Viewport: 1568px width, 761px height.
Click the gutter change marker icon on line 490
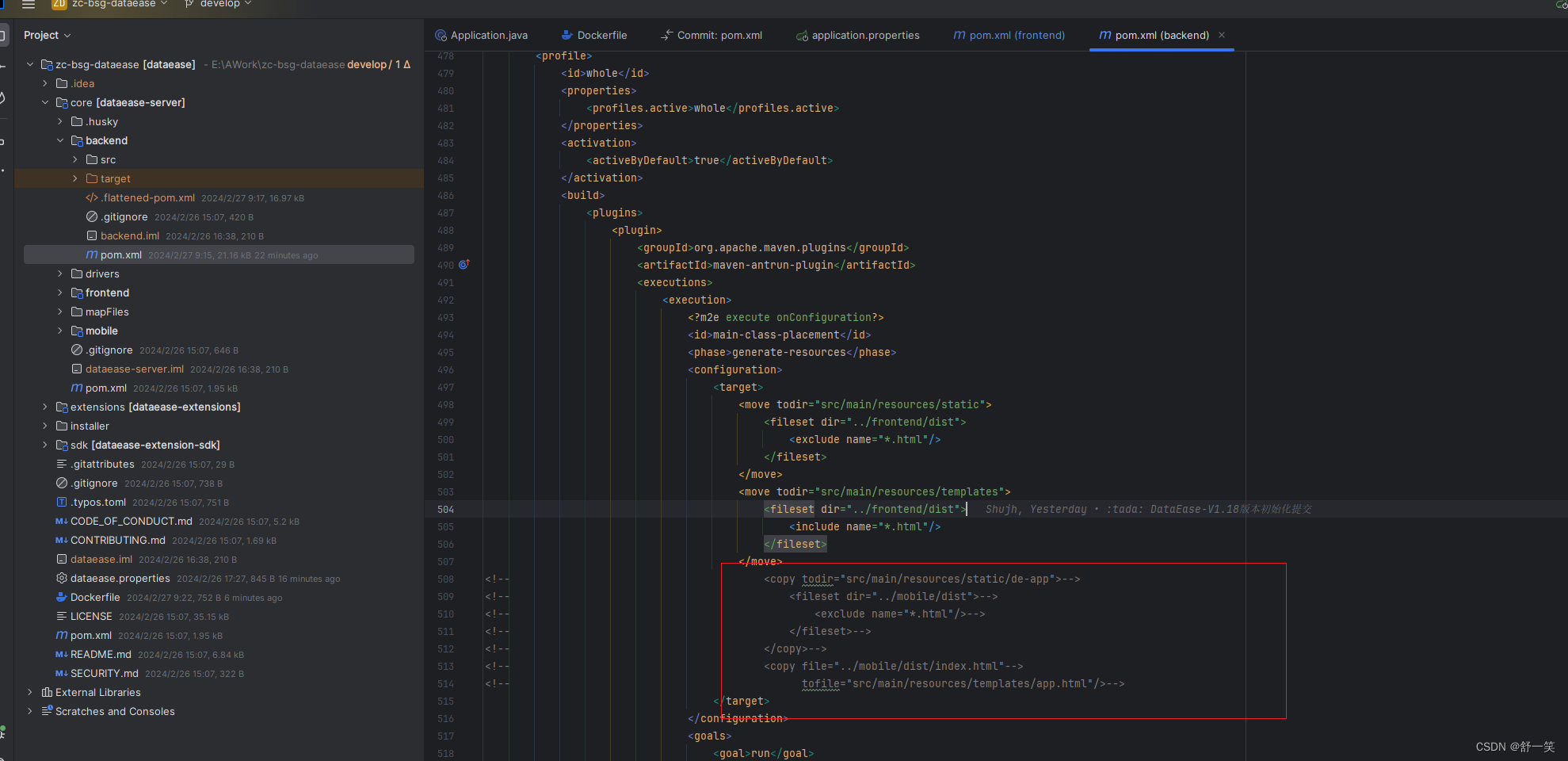(x=464, y=265)
